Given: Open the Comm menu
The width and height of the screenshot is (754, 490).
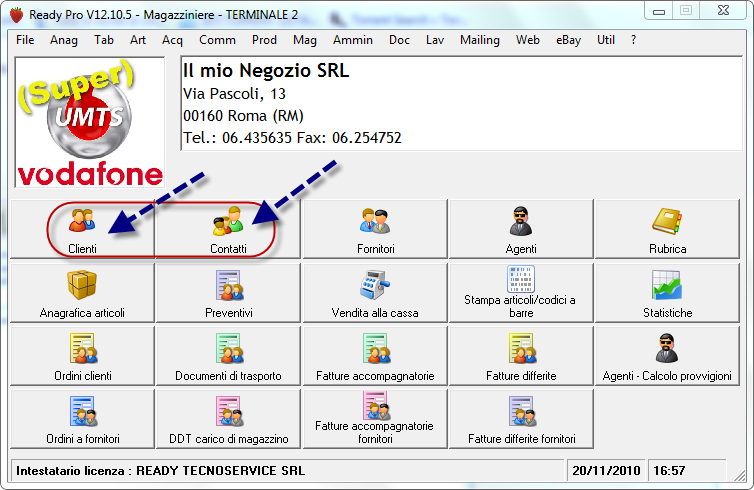Looking at the screenshot, I should 217,40.
